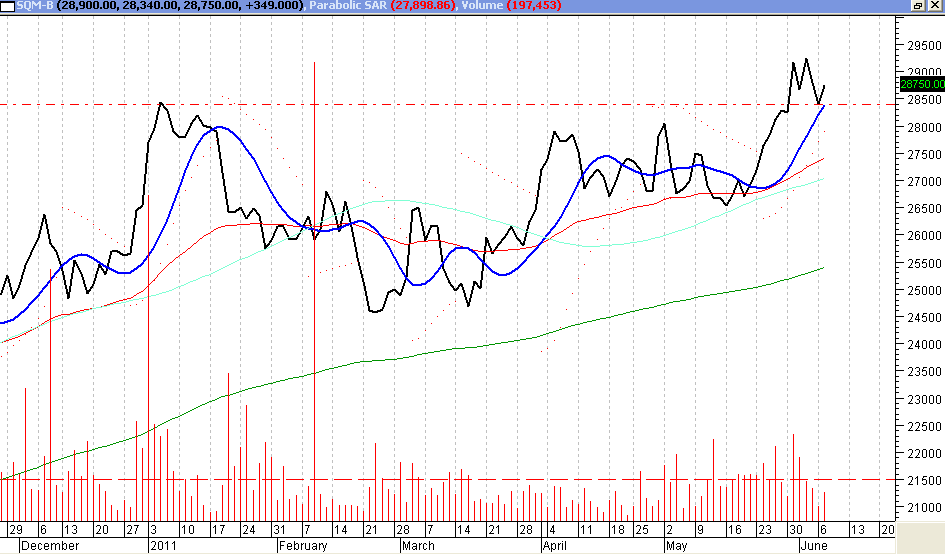Click the 23000 price axis label
The width and height of the screenshot is (945, 554).
pos(924,399)
